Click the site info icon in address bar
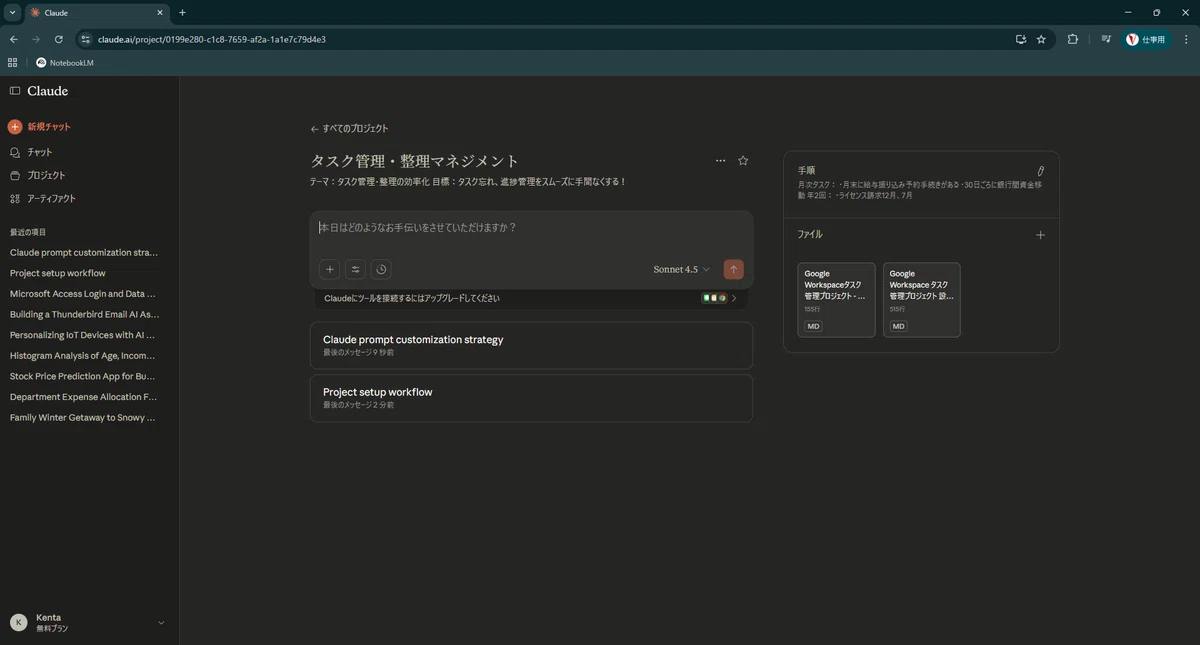1200x645 pixels. coord(86,39)
